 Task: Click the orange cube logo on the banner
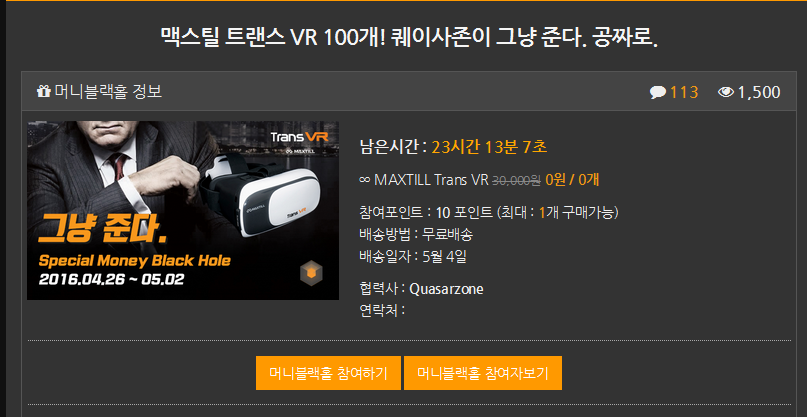coord(311,273)
